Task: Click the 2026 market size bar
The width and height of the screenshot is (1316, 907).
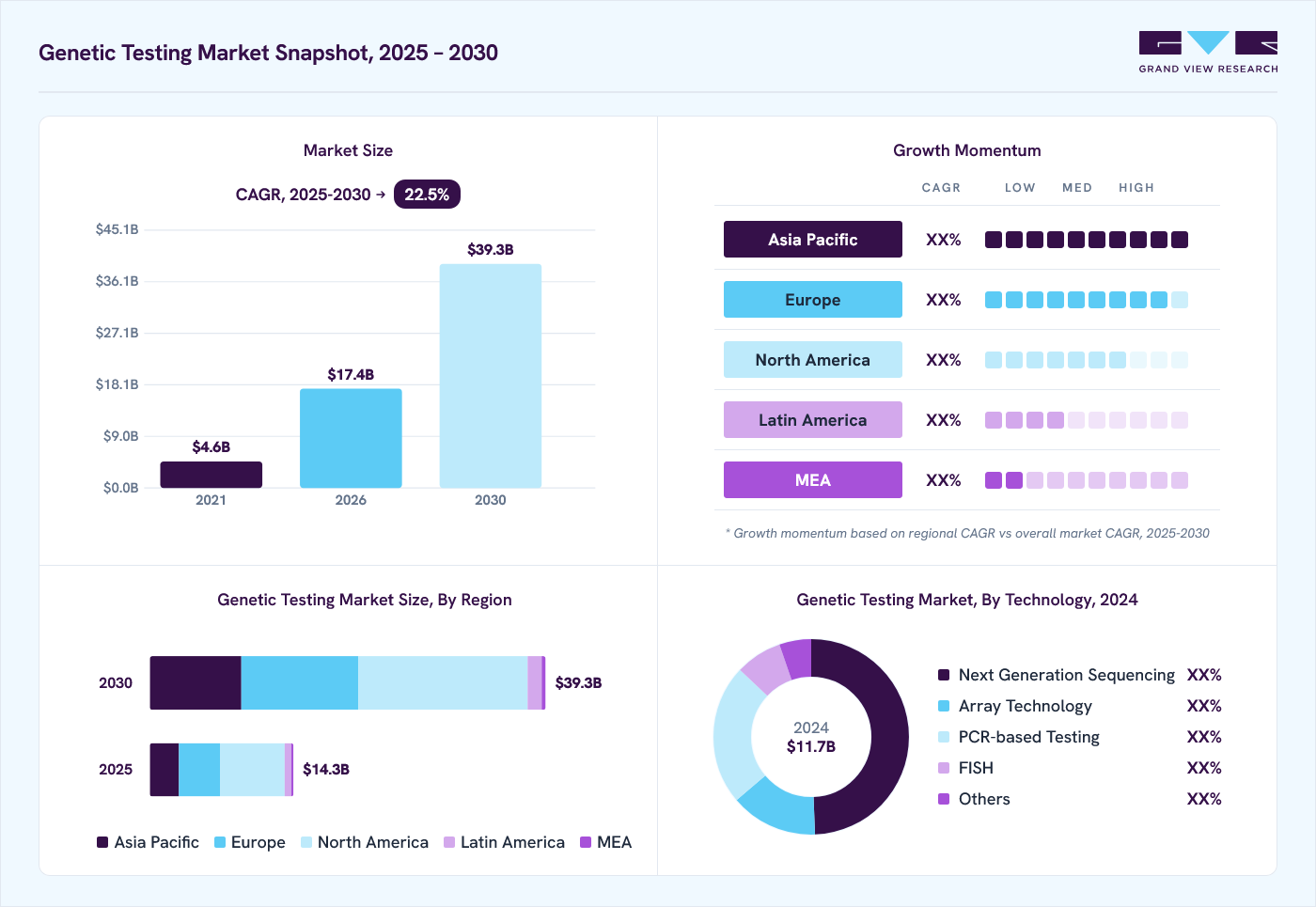Action: [x=351, y=438]
